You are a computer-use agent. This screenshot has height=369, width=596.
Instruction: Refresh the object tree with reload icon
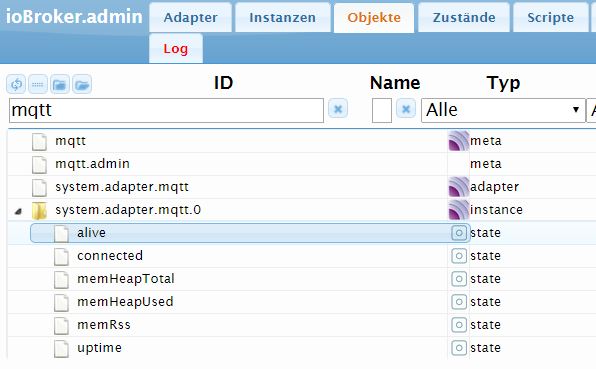(16, 84)
